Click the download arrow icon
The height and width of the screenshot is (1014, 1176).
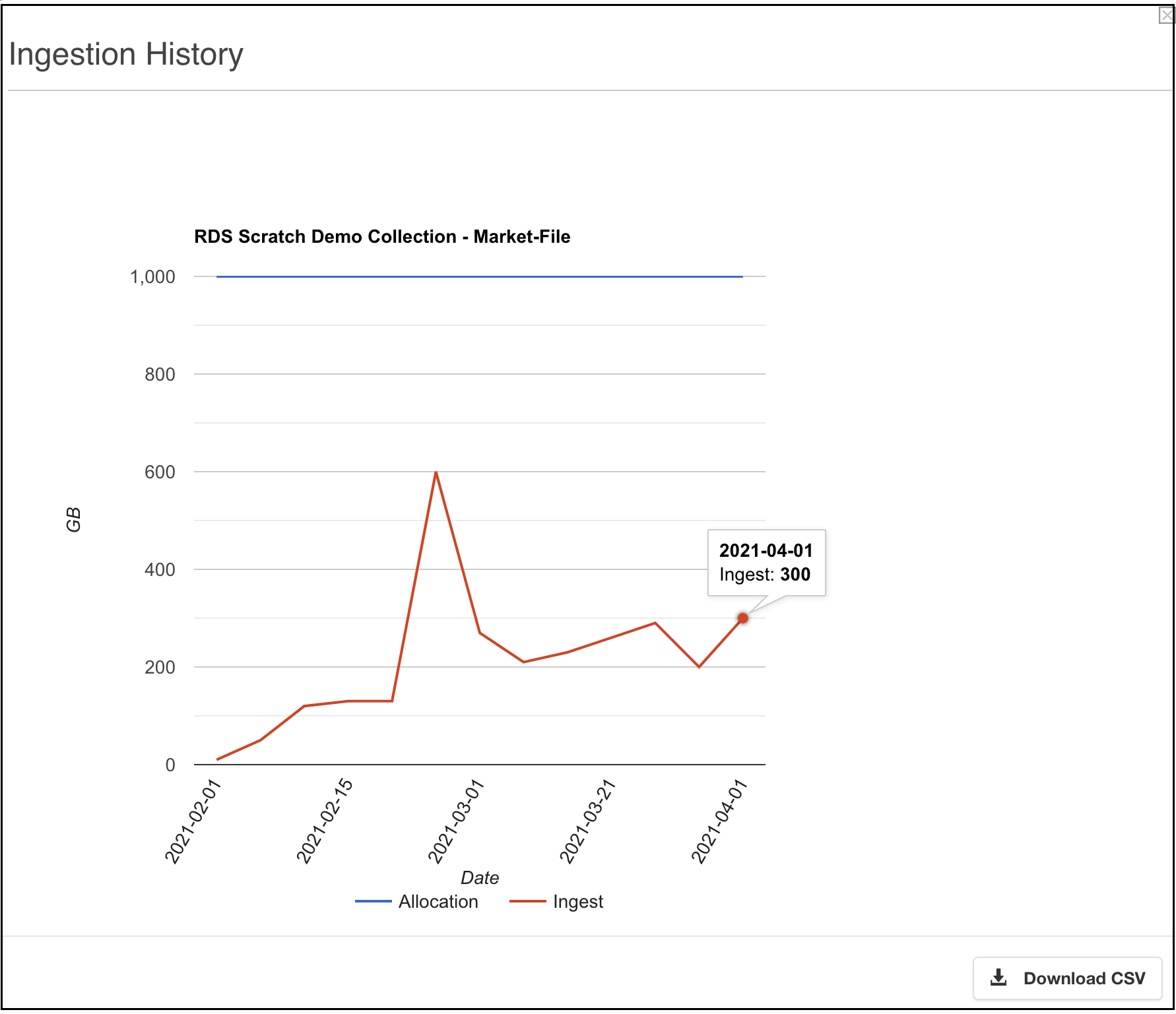(x=998, y=978)
